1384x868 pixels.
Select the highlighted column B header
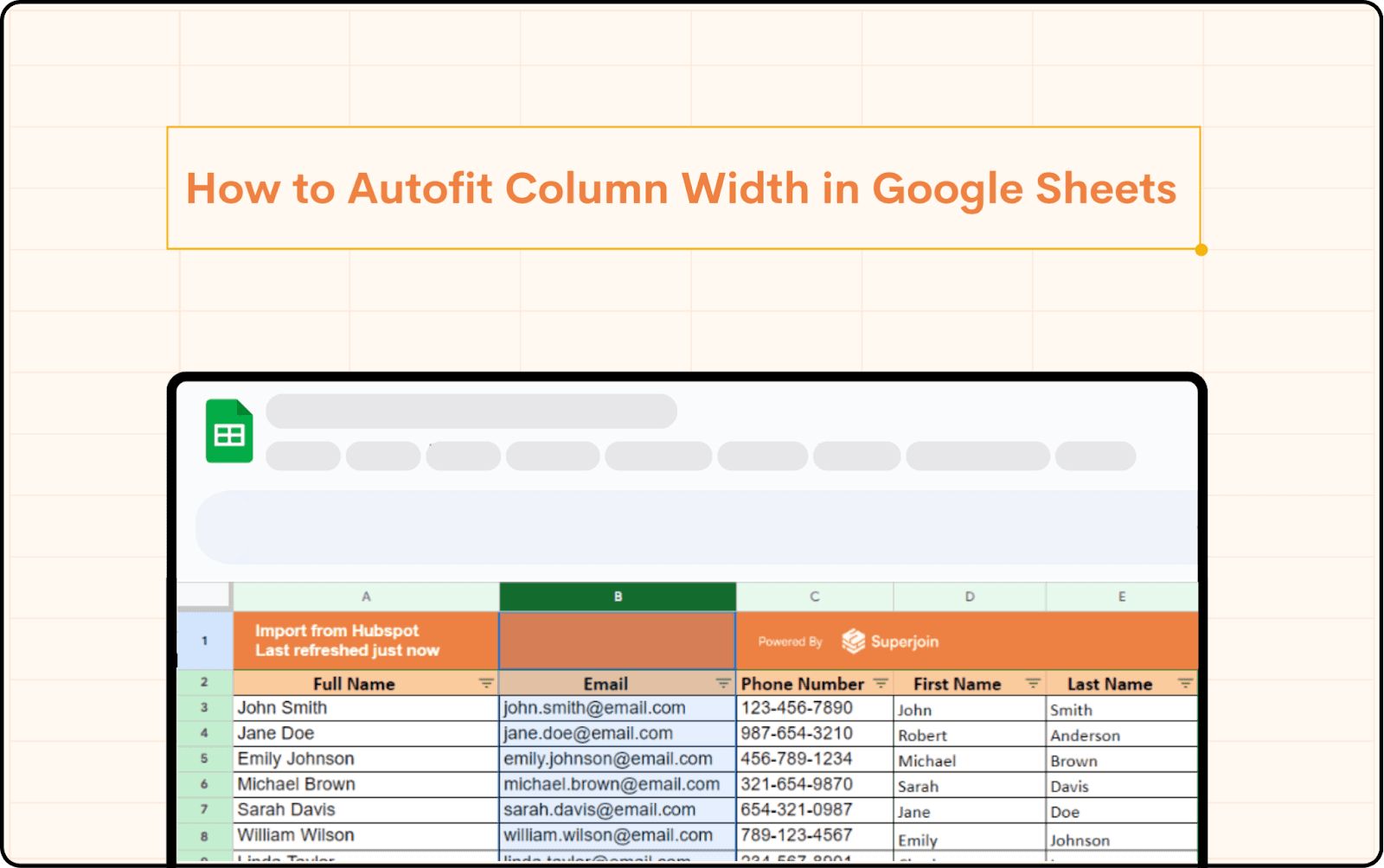[618, 597]
